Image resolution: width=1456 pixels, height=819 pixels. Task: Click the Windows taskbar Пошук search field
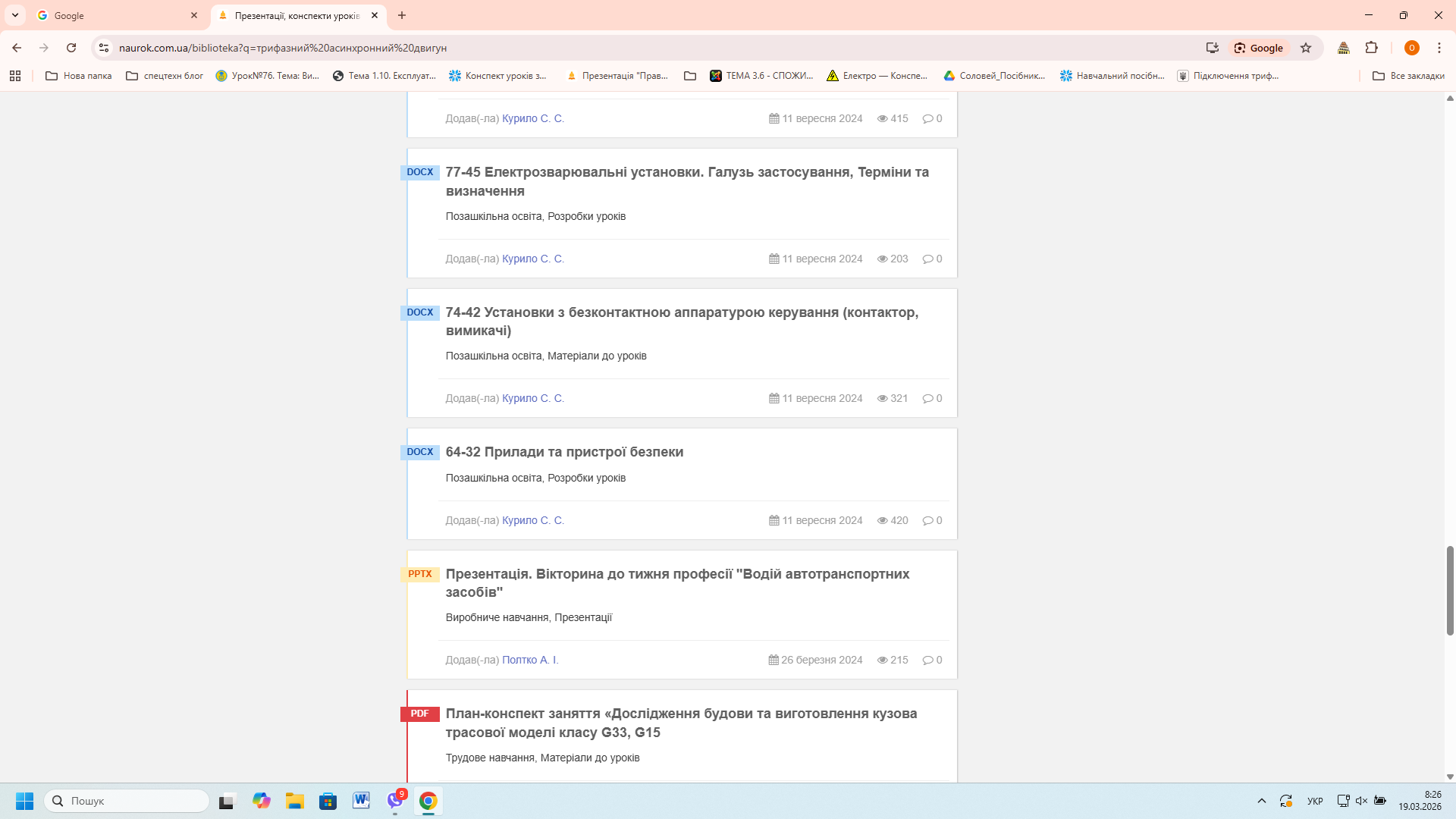(x=127, y=801)
